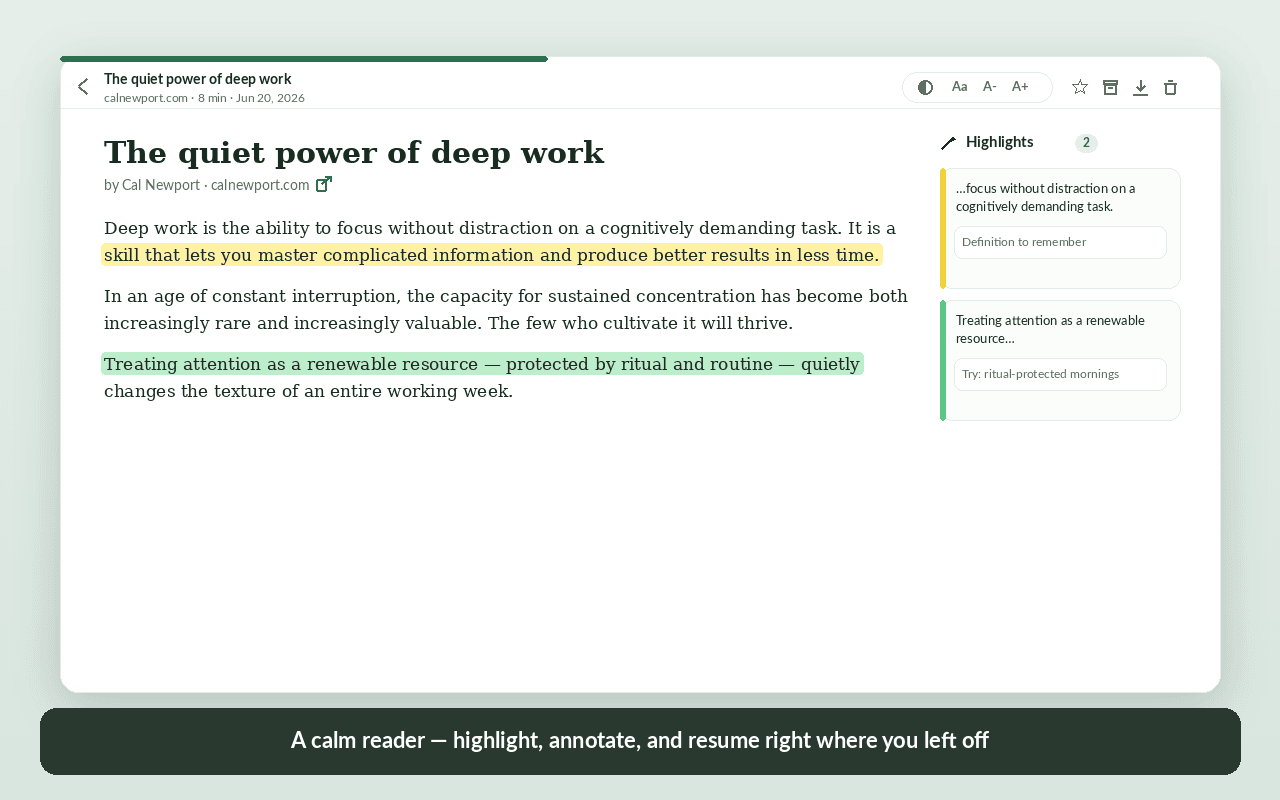Screen dimensions: 1280x800
Task: Edit the 'Try: ritual-protected mornings' note field
Action: [1060, 374]
